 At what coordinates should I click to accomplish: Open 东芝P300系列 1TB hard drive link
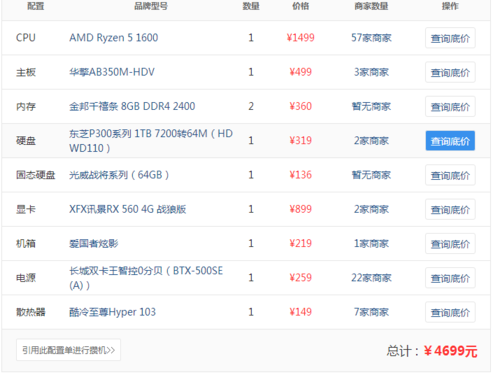[151, 141]
